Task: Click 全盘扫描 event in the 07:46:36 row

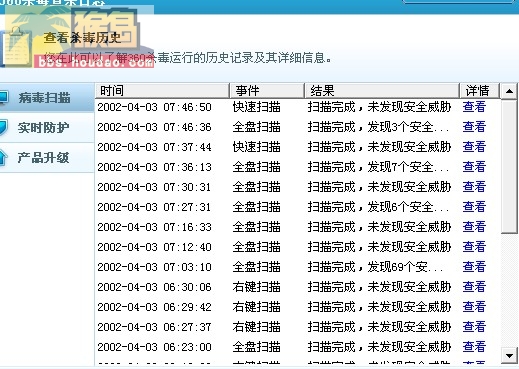Action: [x=256, y=127]
